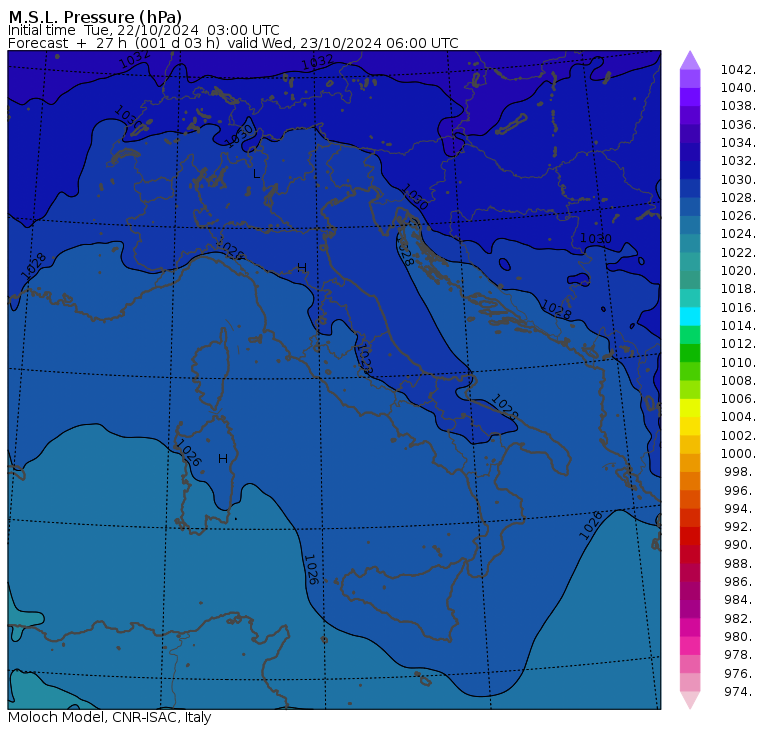The width and height of the screenshot is (760, 731).
Task: Click the 'Forecast + 27 h' validity line
Action: [x=233, y=43]
